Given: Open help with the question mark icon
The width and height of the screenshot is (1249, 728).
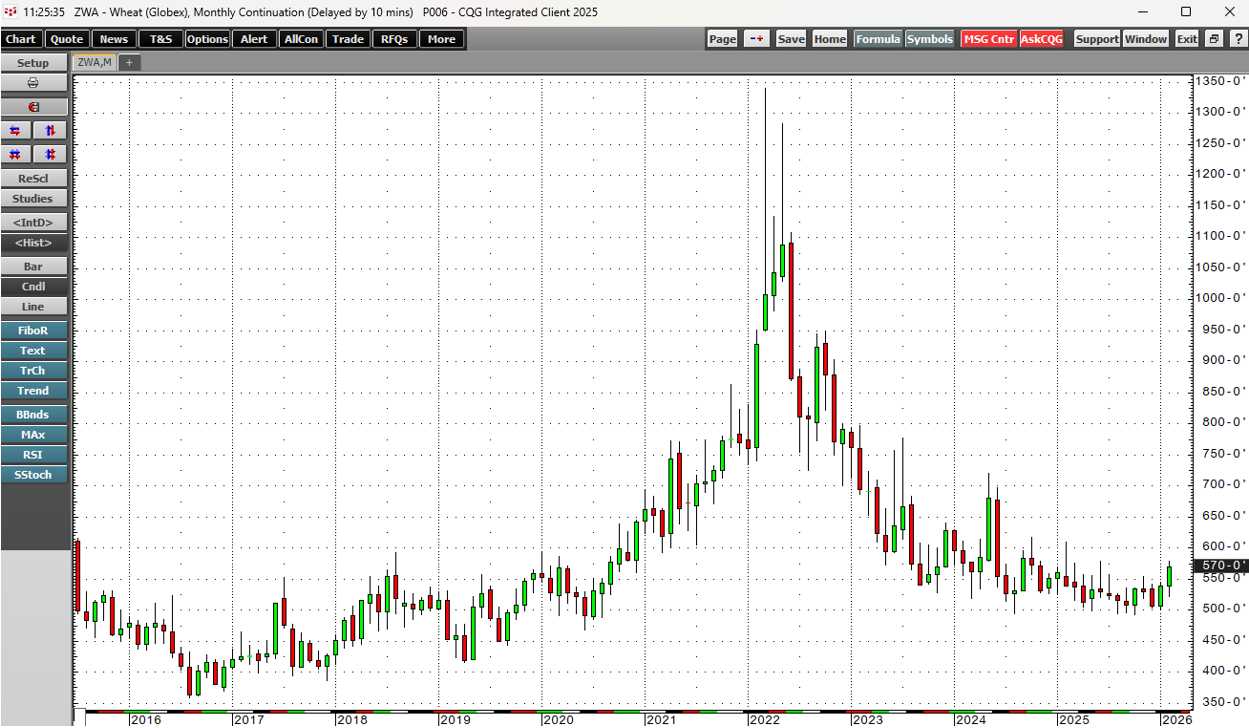Looking at the screenshot, I should tap(1236, 39).
